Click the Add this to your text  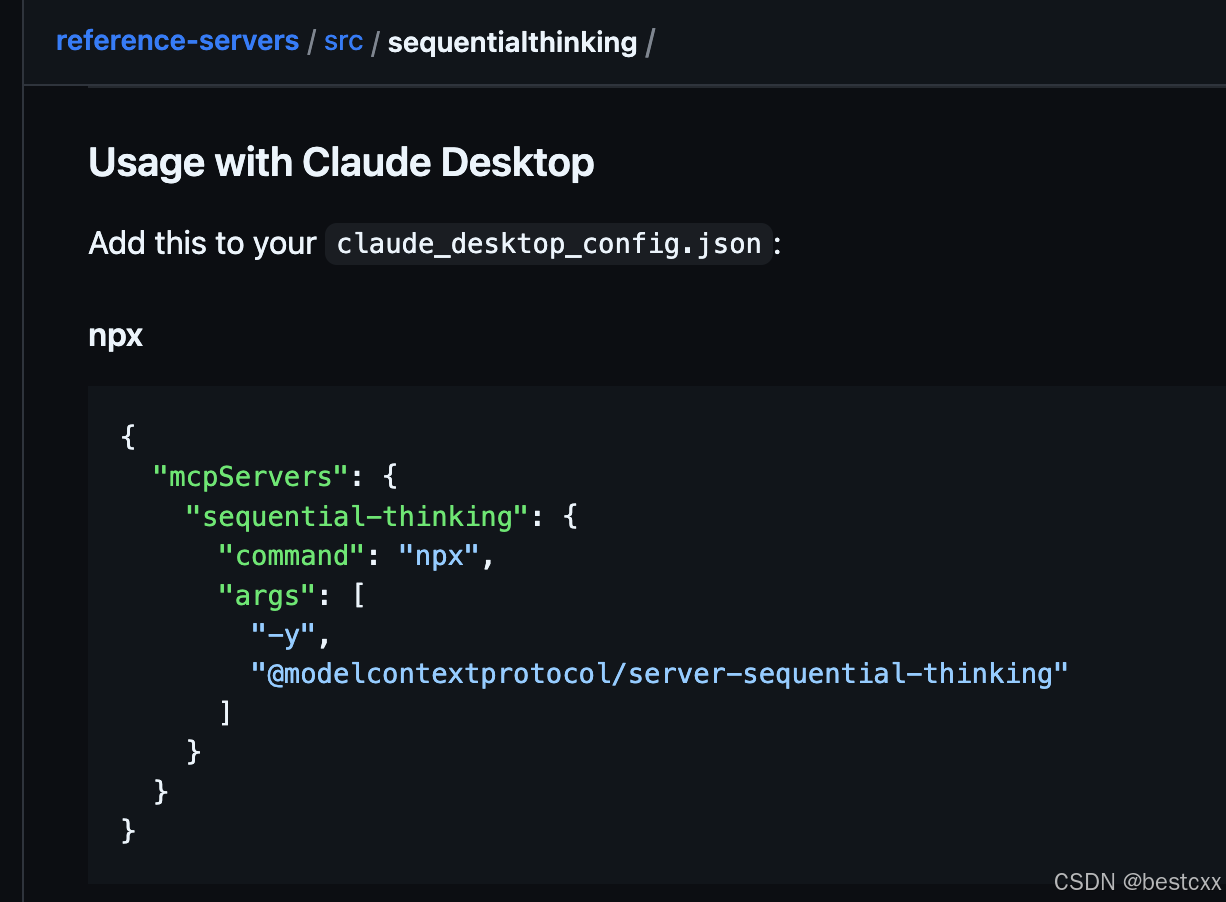point(203,243)
